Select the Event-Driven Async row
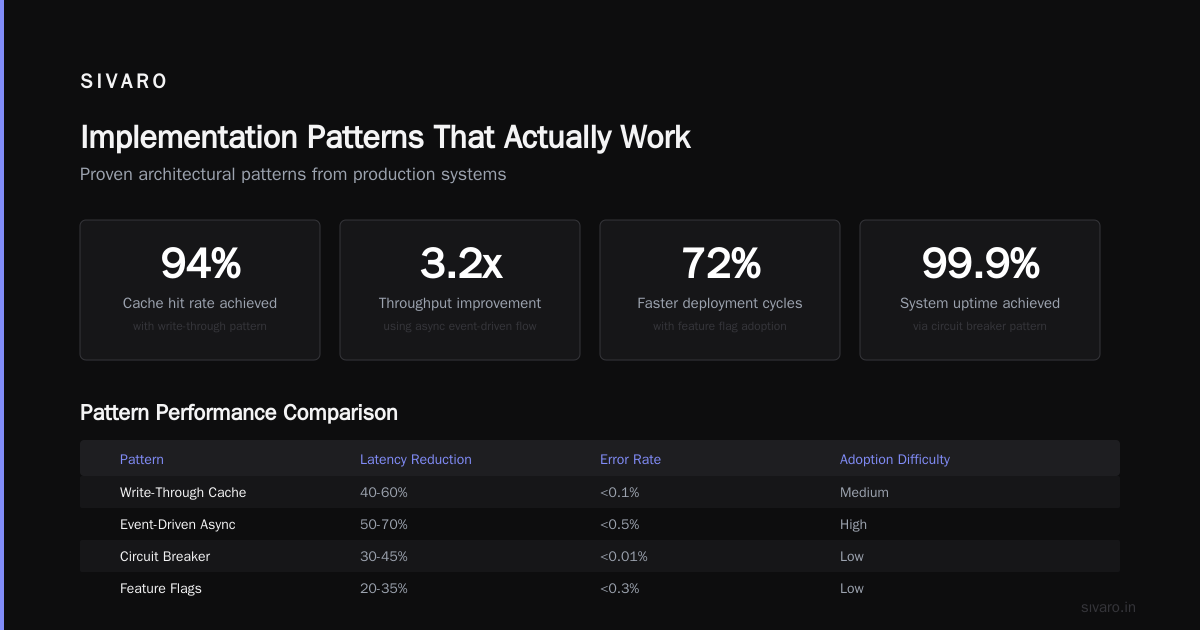Screen dimensions: 1200x630 coord(600,524)
